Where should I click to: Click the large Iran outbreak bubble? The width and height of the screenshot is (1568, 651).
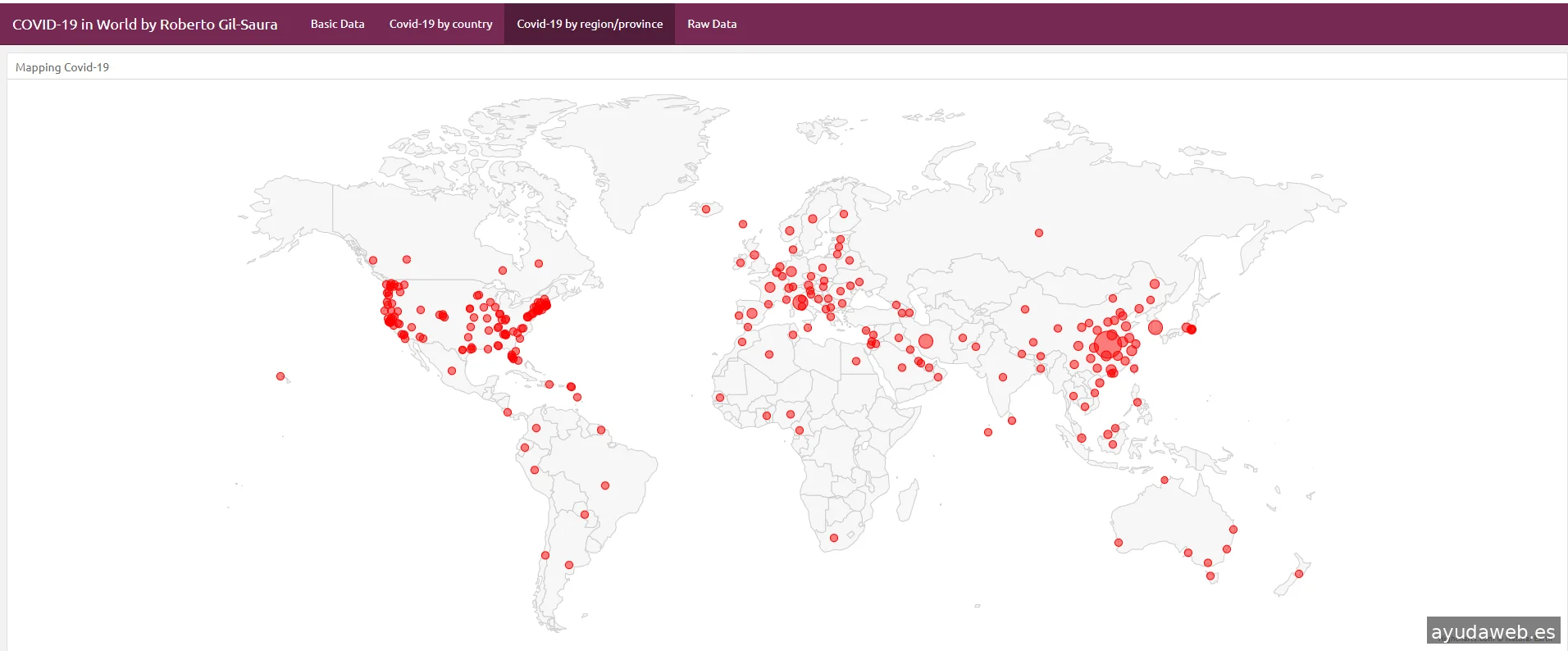[926, 341]
